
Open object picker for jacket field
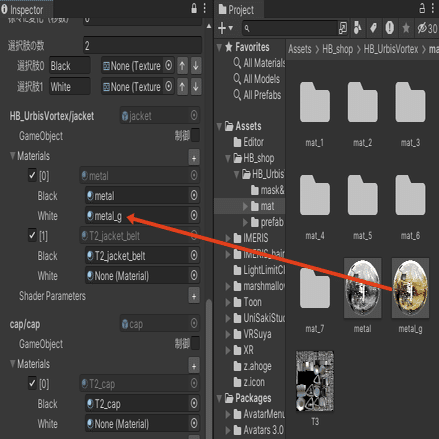[194, 116]
